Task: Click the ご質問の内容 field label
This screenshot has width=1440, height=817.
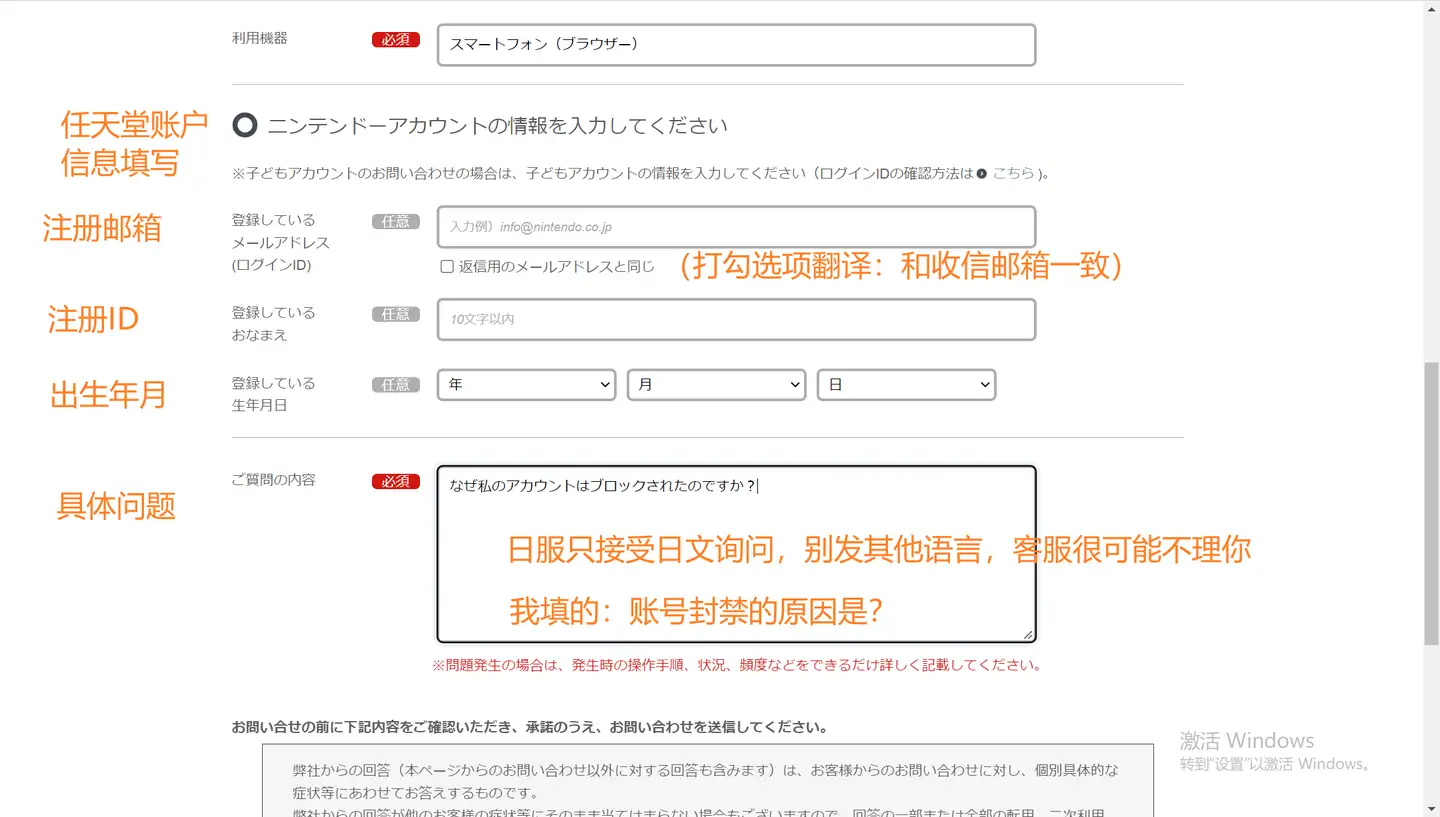Action: coord(273,480)
